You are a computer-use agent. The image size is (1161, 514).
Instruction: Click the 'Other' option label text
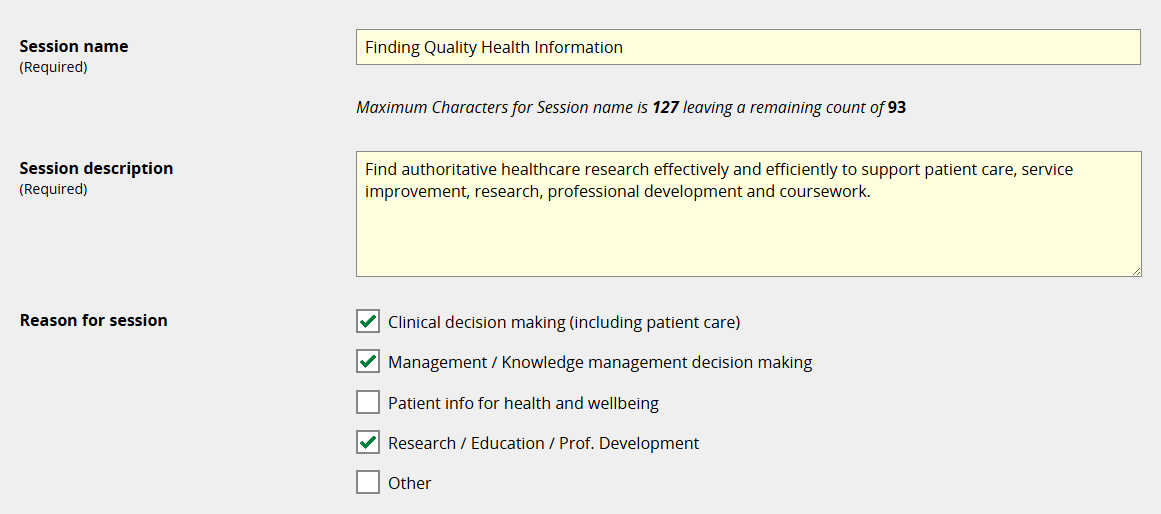click(x=409, y=483)
